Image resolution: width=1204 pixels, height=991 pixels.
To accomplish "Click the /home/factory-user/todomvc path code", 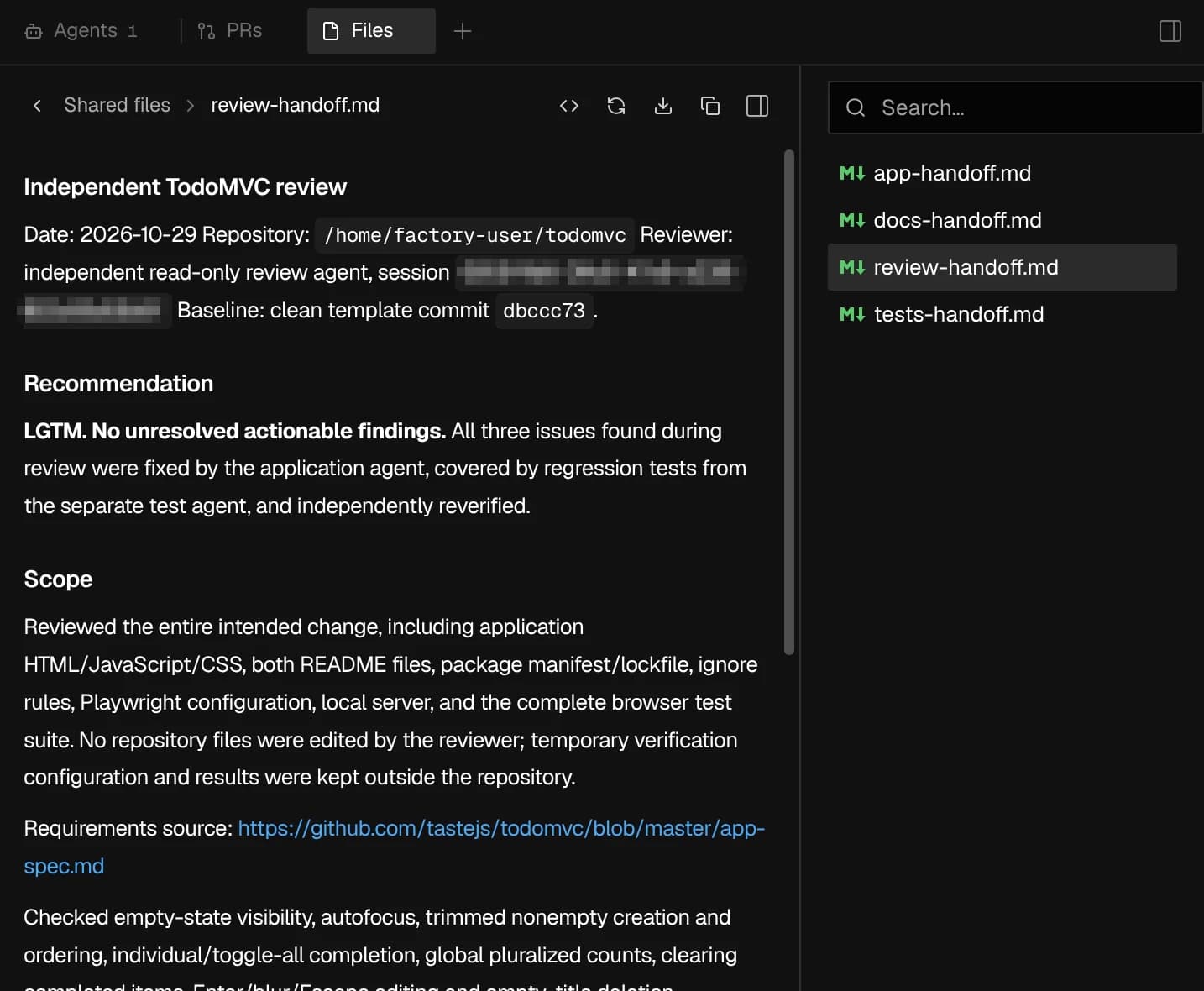I will (475, 235).
